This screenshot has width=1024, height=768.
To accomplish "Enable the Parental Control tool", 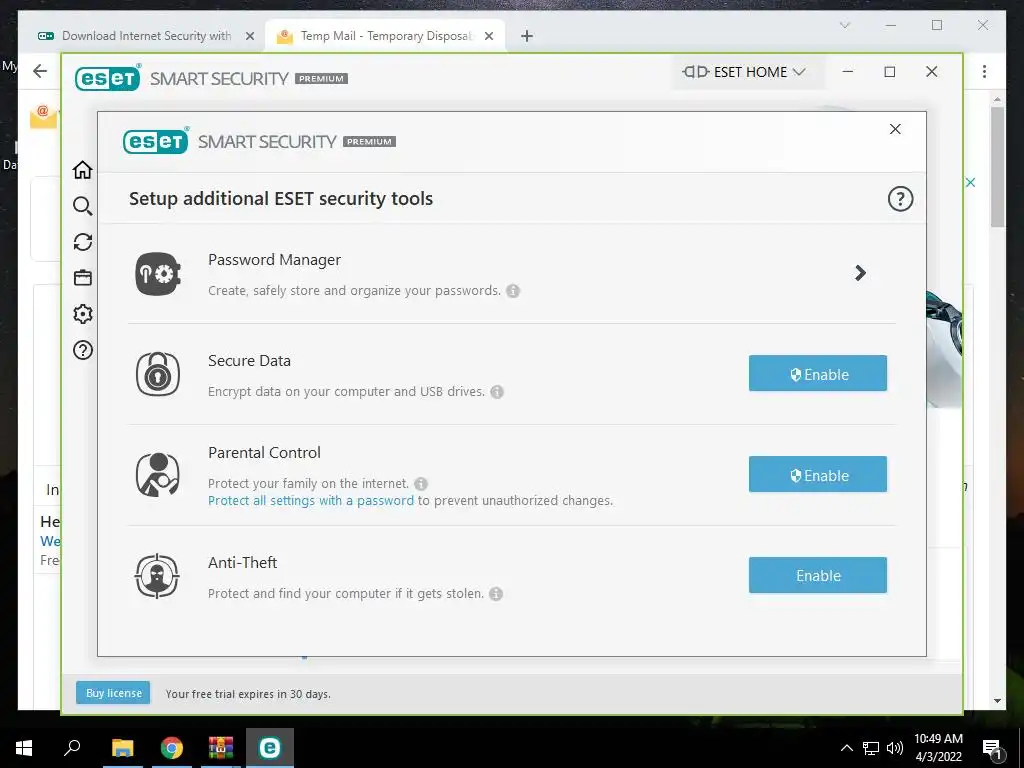I will pos(818,475).
